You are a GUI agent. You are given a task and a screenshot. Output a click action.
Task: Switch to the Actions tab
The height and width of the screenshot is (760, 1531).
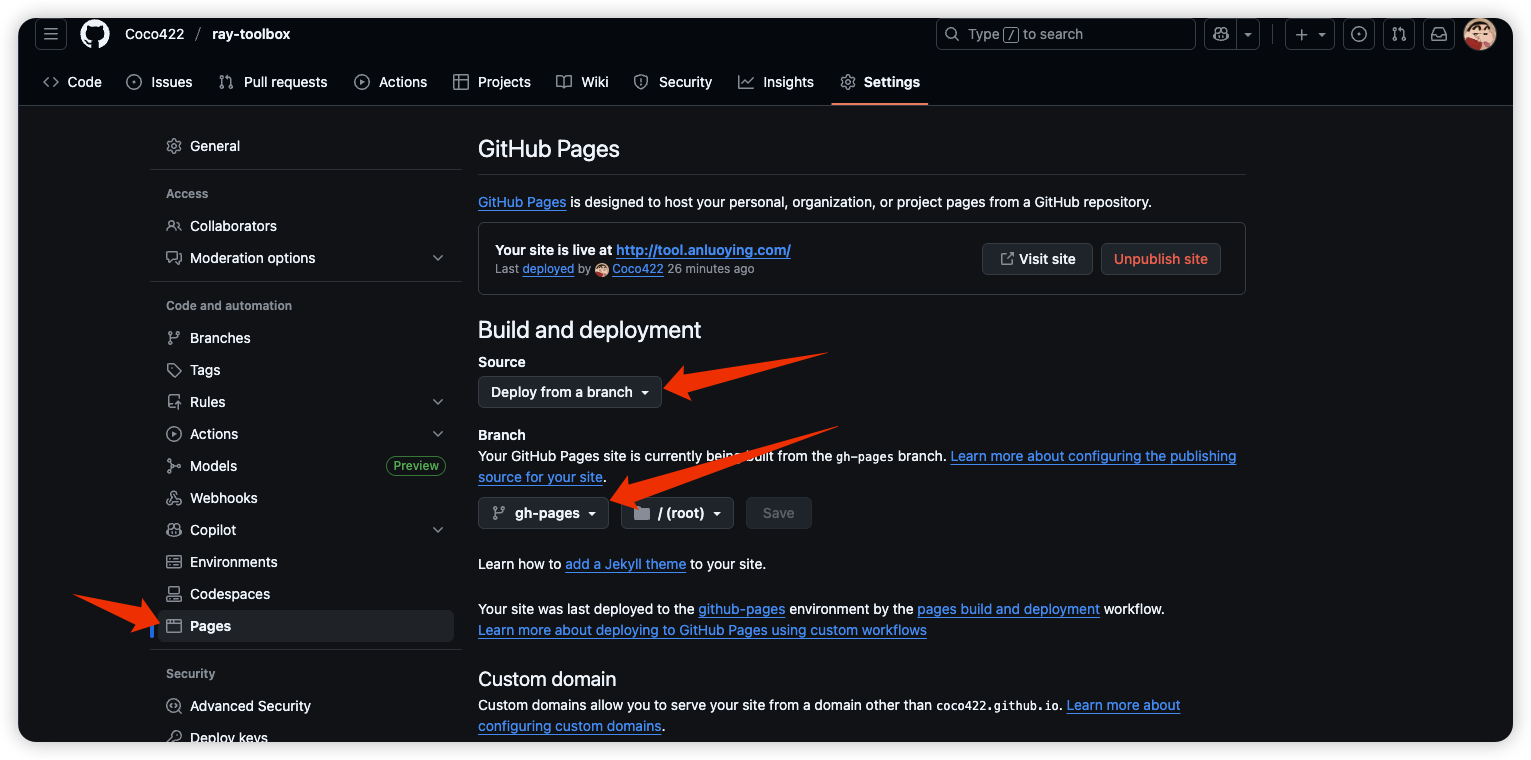[391, 82]
